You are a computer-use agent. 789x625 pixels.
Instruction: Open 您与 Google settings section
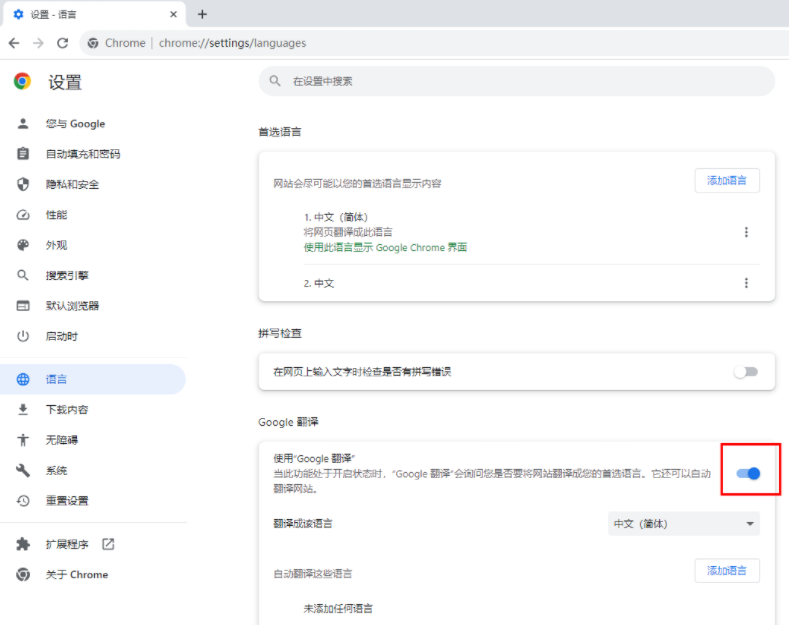tap(93, 124)
